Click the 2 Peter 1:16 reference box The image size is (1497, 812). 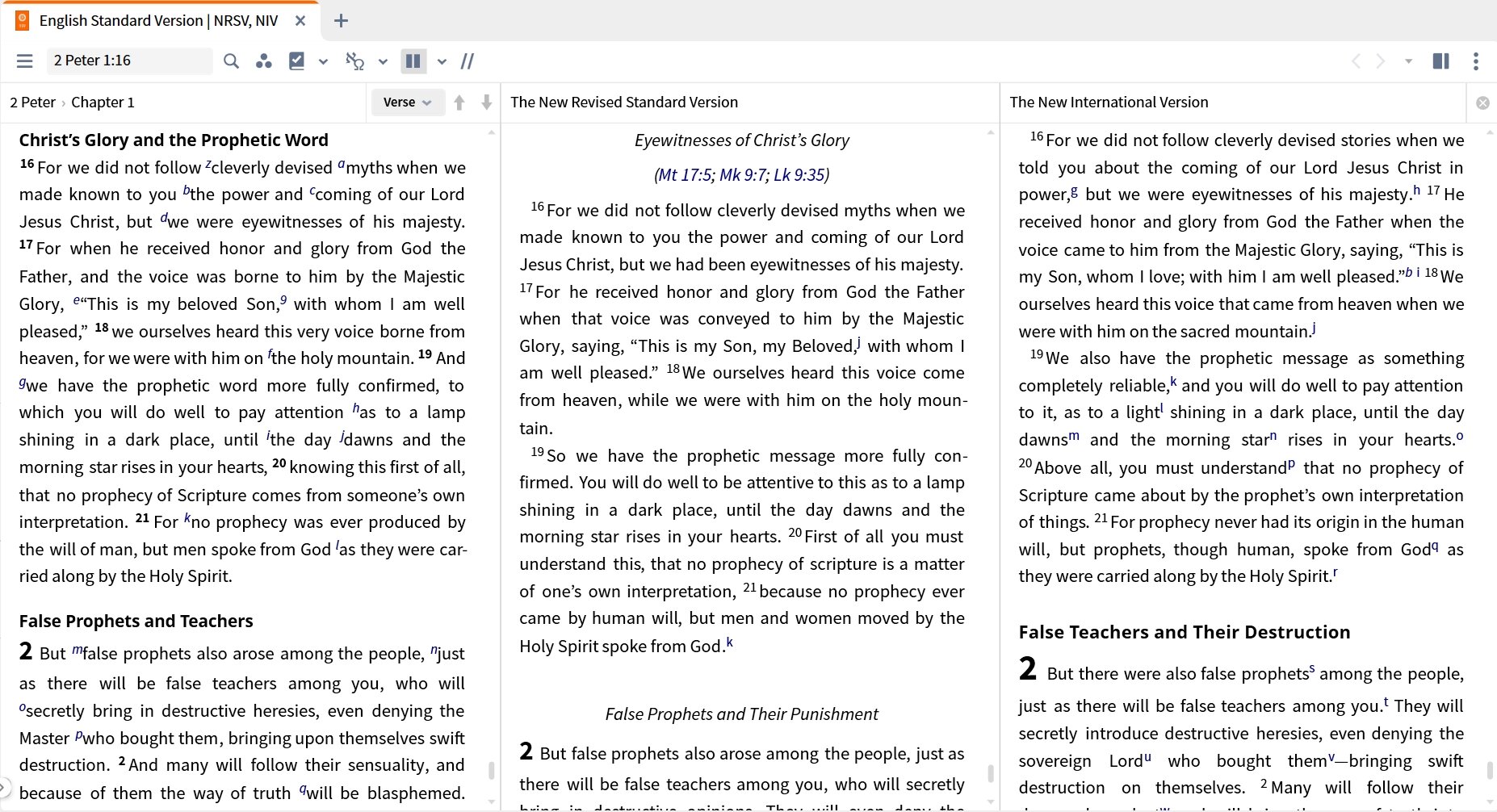(129, 61)
